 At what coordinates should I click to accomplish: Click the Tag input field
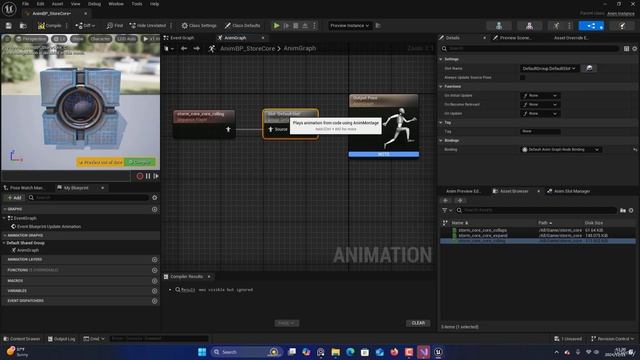pos(540,131)
